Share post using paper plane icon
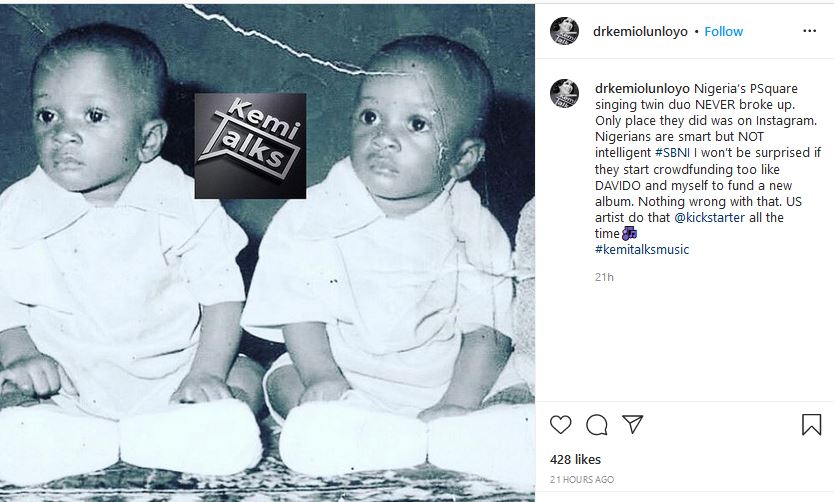834x502 pixels. (633, 424)
